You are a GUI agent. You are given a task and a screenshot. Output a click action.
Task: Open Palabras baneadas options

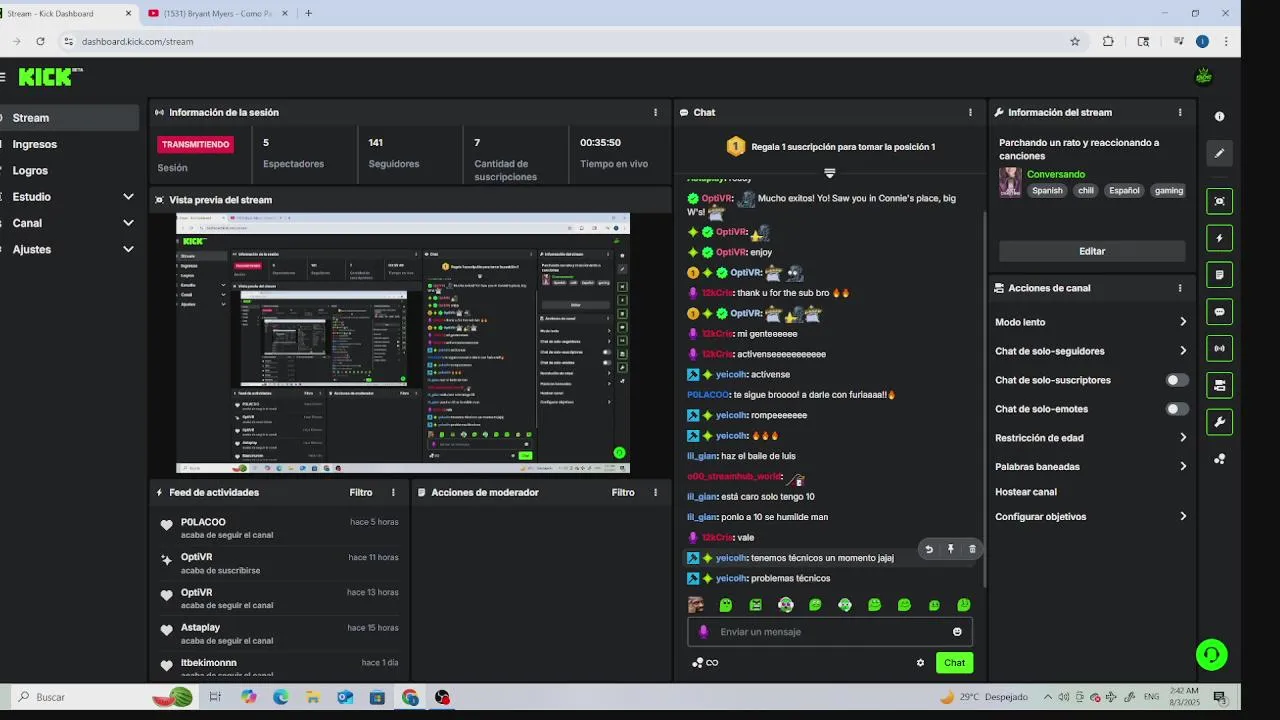coord(1091,466)
